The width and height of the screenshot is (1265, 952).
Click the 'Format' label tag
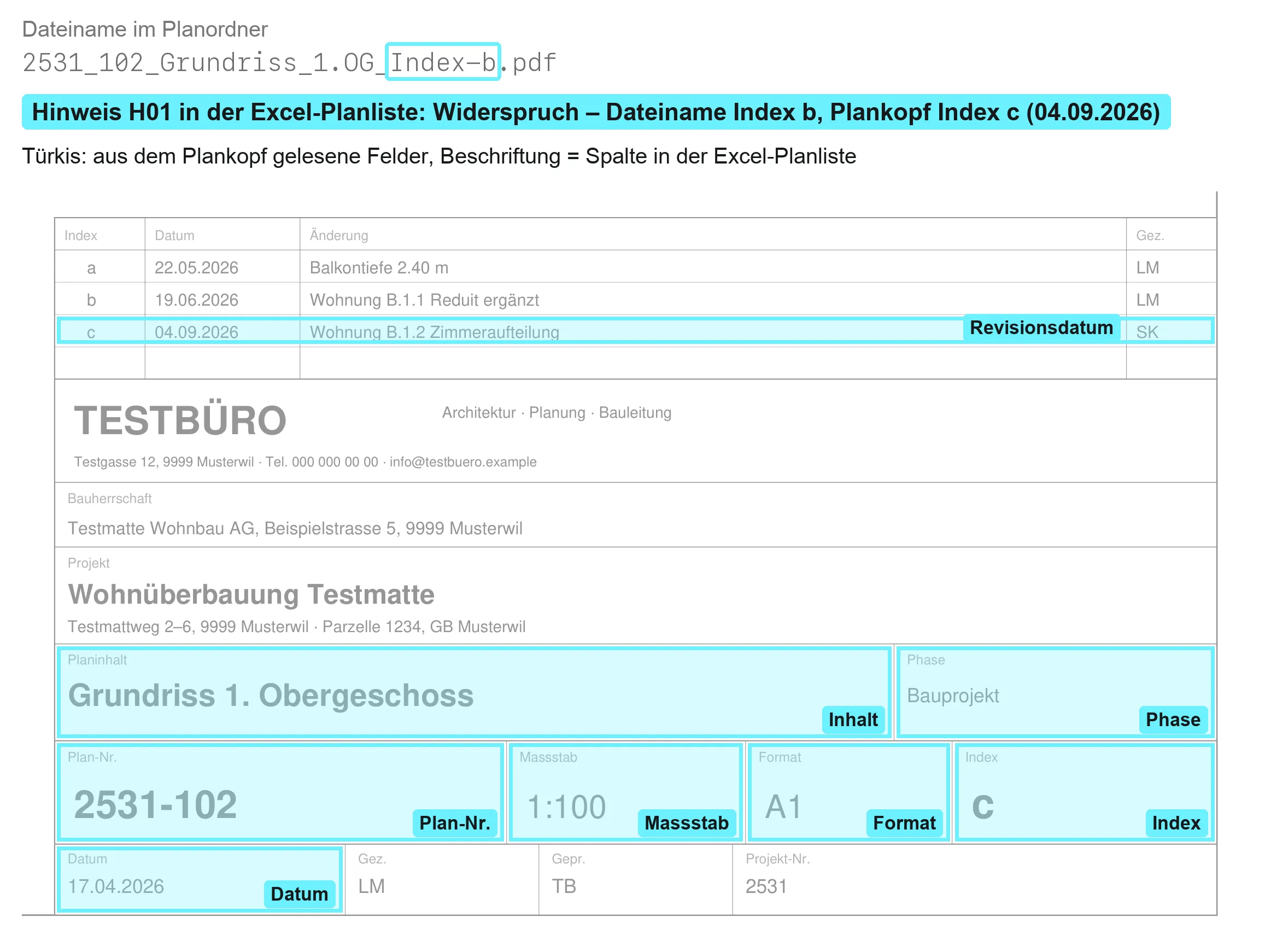[904, 823]
